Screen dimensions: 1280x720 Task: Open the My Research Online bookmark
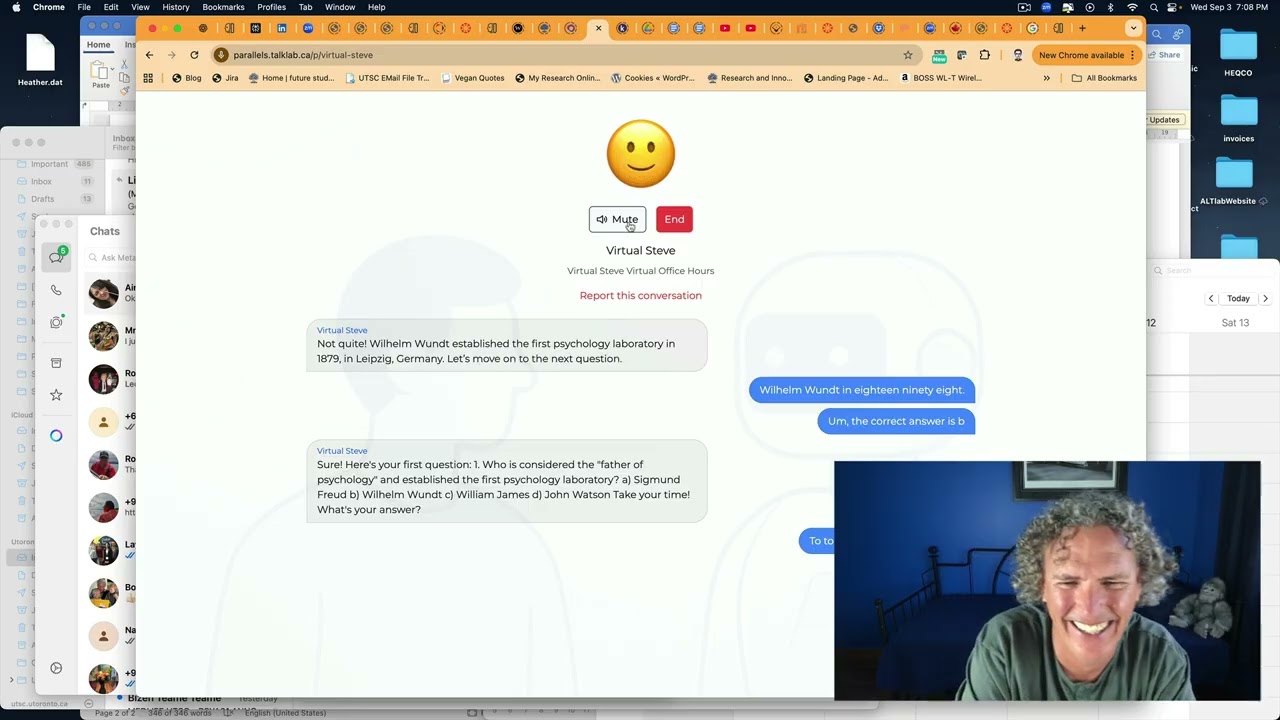click(x=558, y=78)
